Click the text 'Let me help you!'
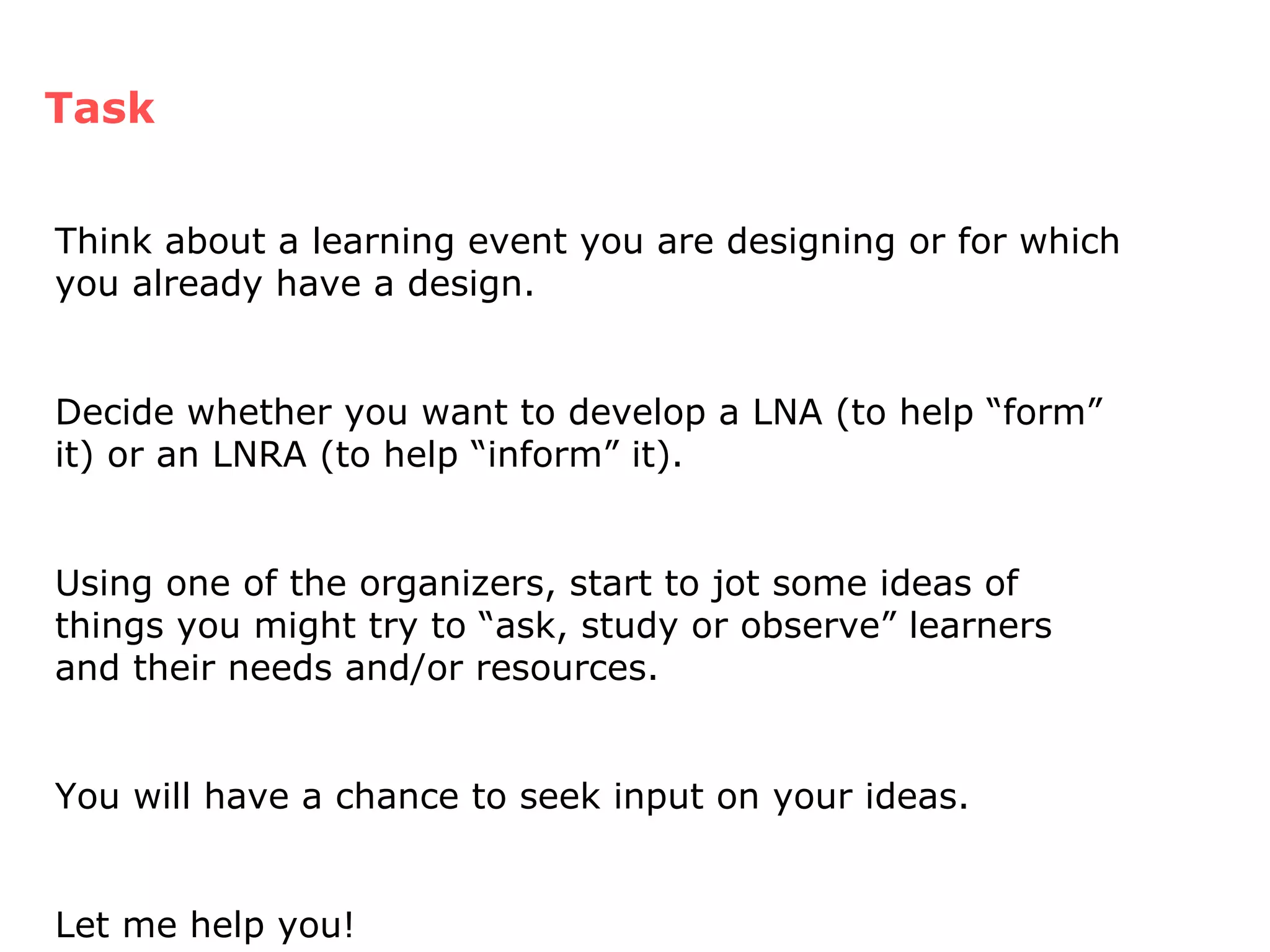Screen dimensions: 1270x952 coord(205,925)
